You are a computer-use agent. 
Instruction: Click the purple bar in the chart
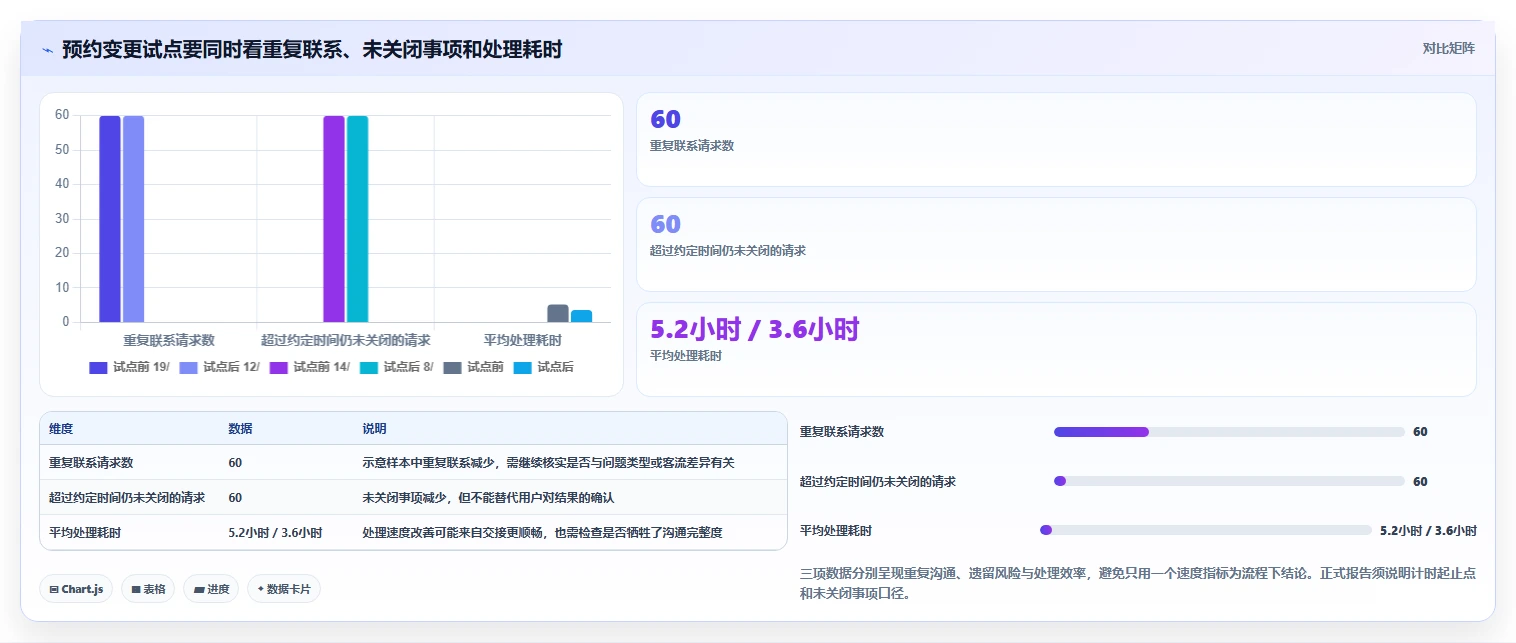(334, 219)
